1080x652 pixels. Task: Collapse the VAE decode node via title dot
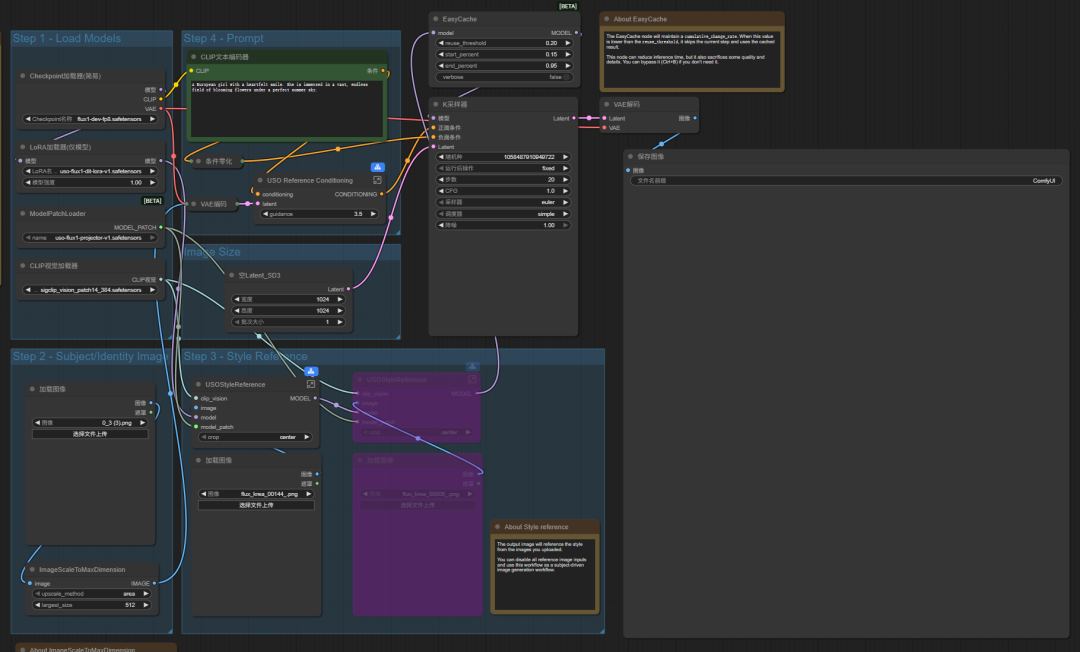(606, 104)
